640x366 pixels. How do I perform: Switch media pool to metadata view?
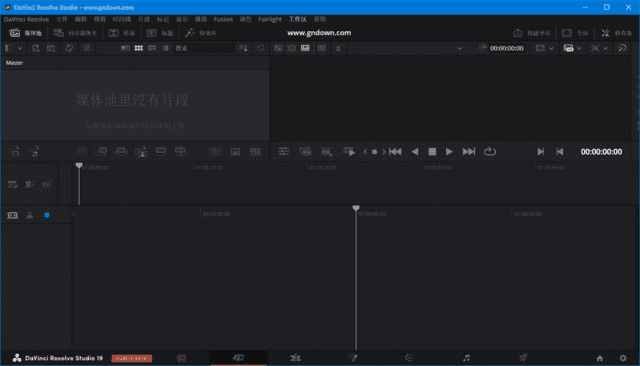(125, 48)
